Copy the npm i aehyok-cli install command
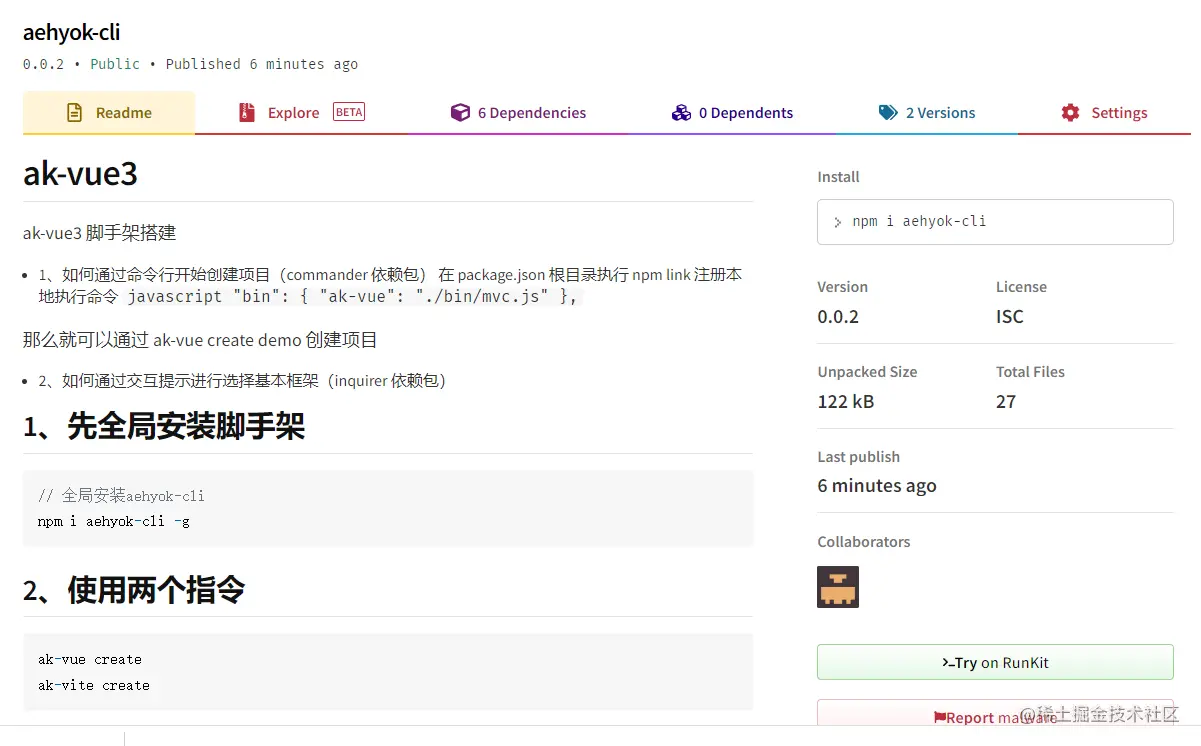 pyautogui.click(x=995, y=222)
